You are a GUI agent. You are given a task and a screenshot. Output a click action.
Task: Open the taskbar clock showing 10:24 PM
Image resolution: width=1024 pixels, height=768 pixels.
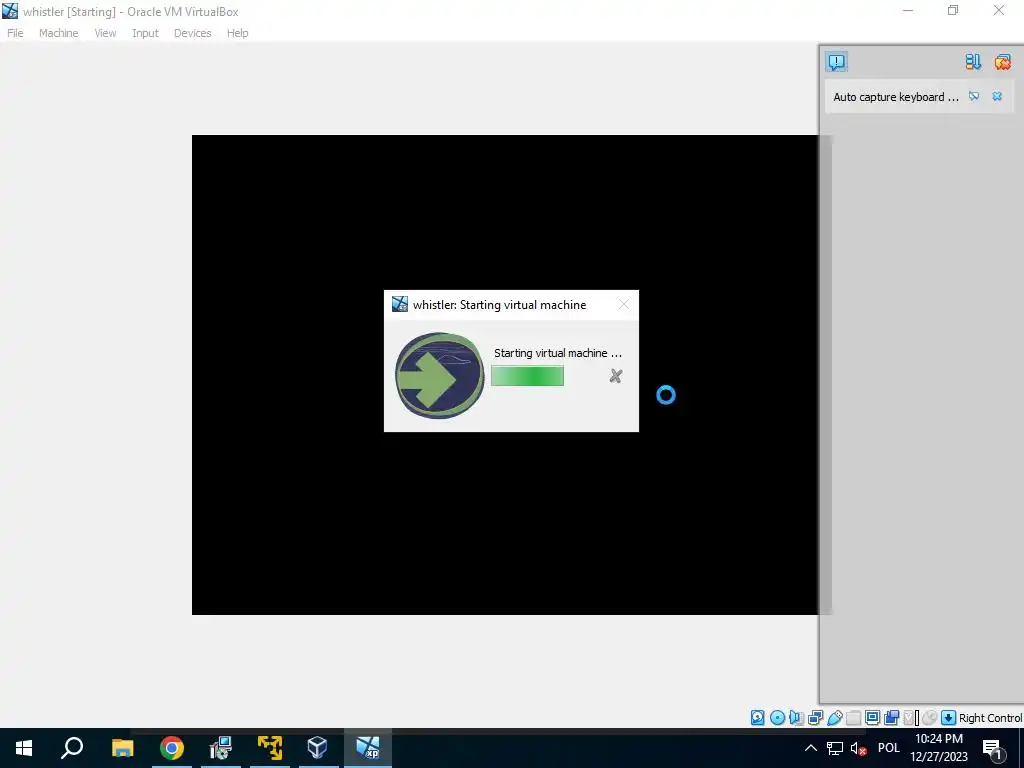938,748
